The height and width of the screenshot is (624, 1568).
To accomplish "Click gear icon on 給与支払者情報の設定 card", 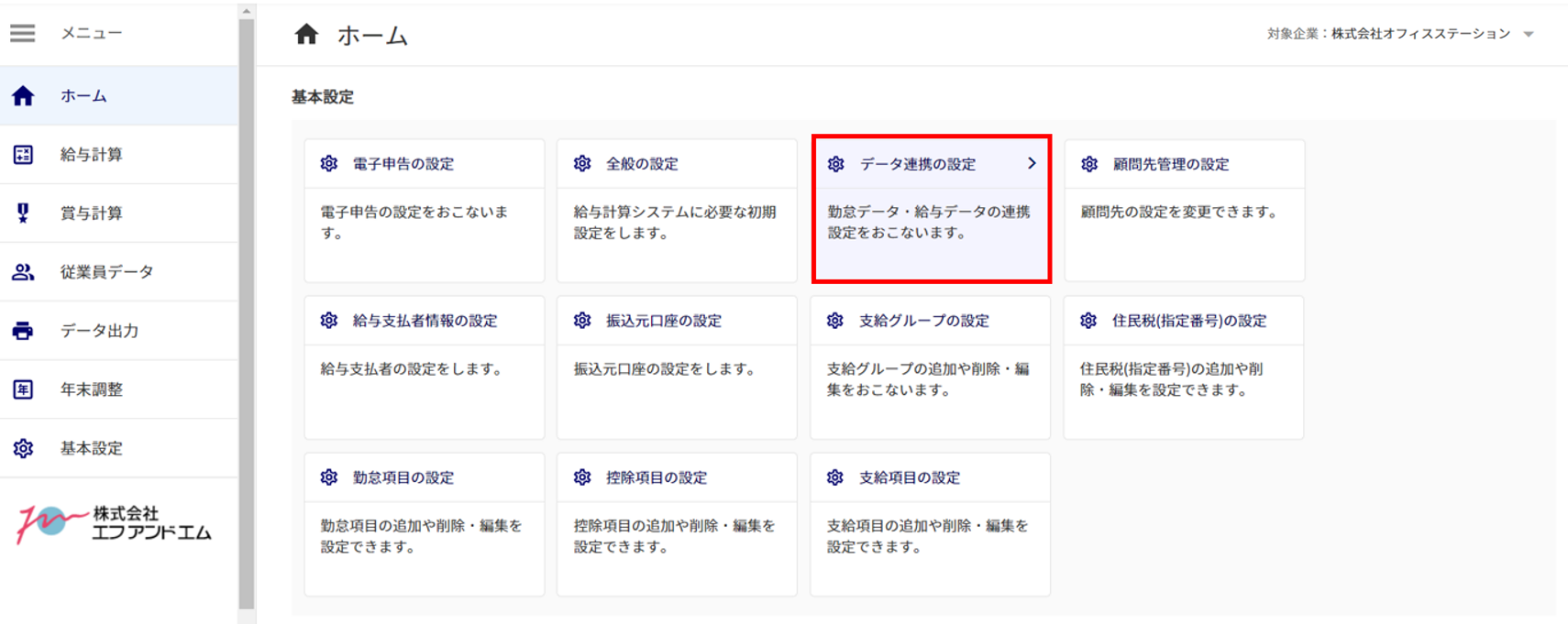I will point(329,321).
